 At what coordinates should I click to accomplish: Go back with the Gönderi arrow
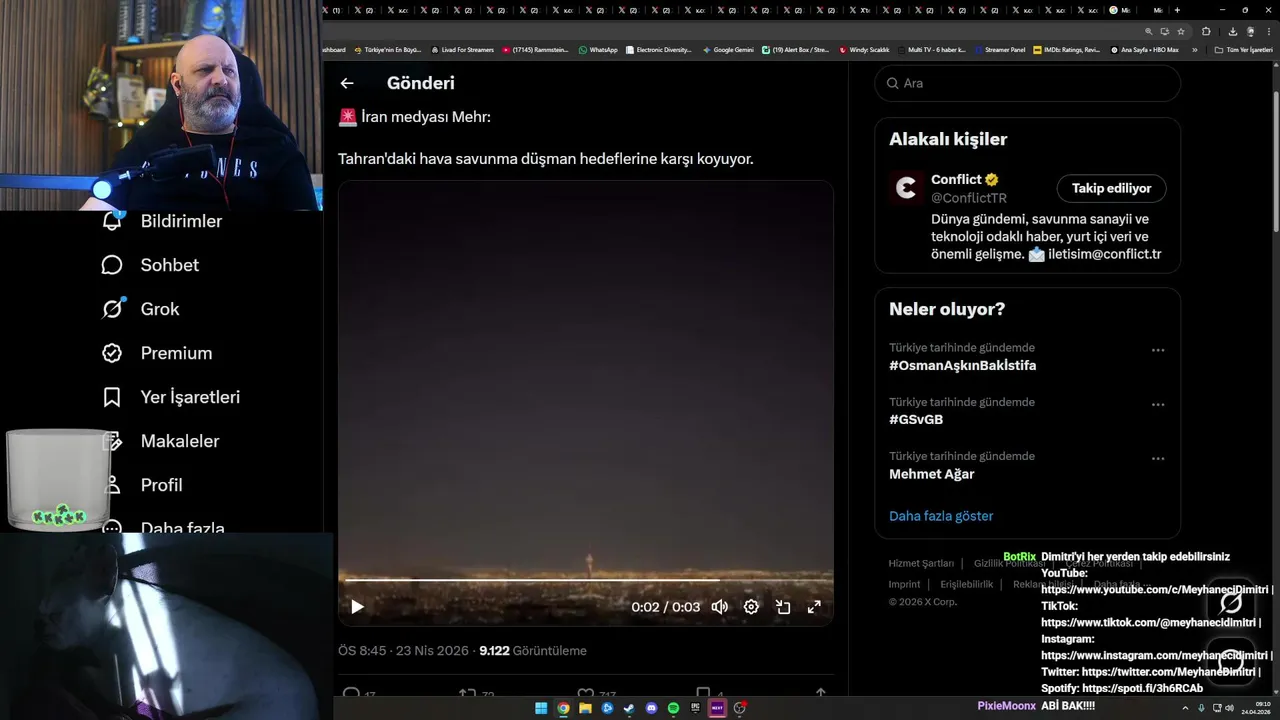click(x=347, y=83)
